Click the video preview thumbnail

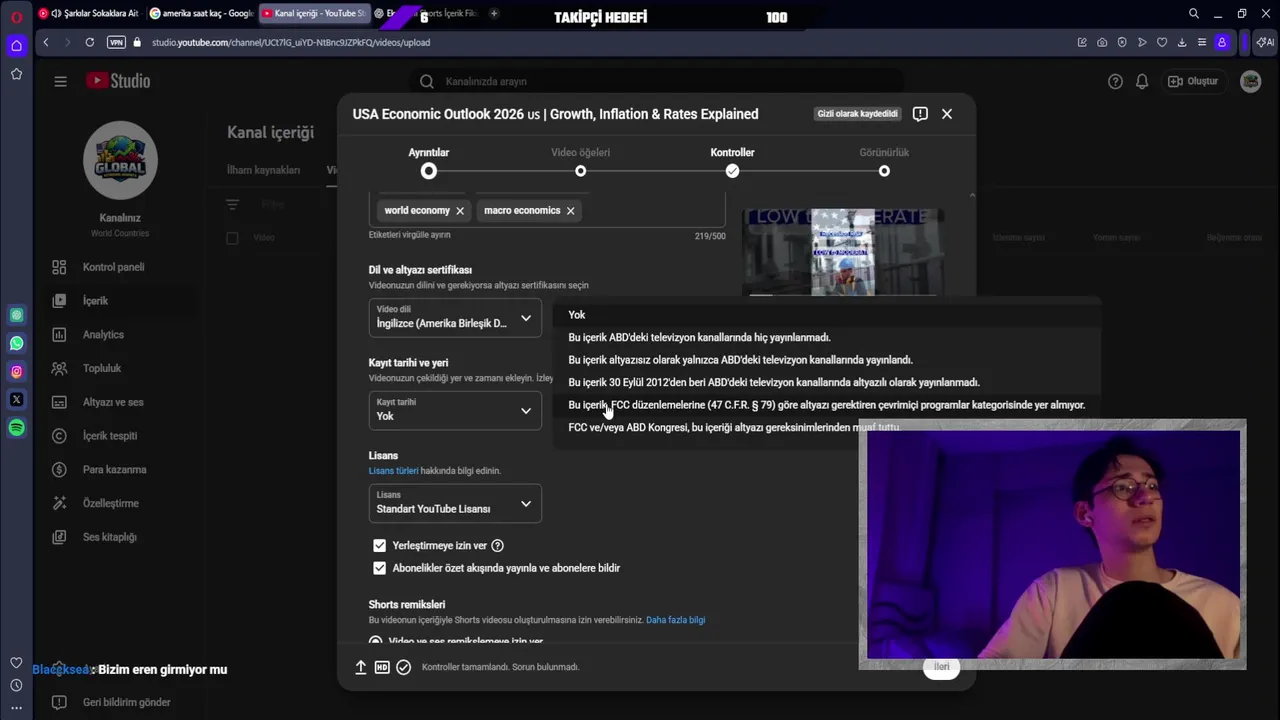[842, 252]
